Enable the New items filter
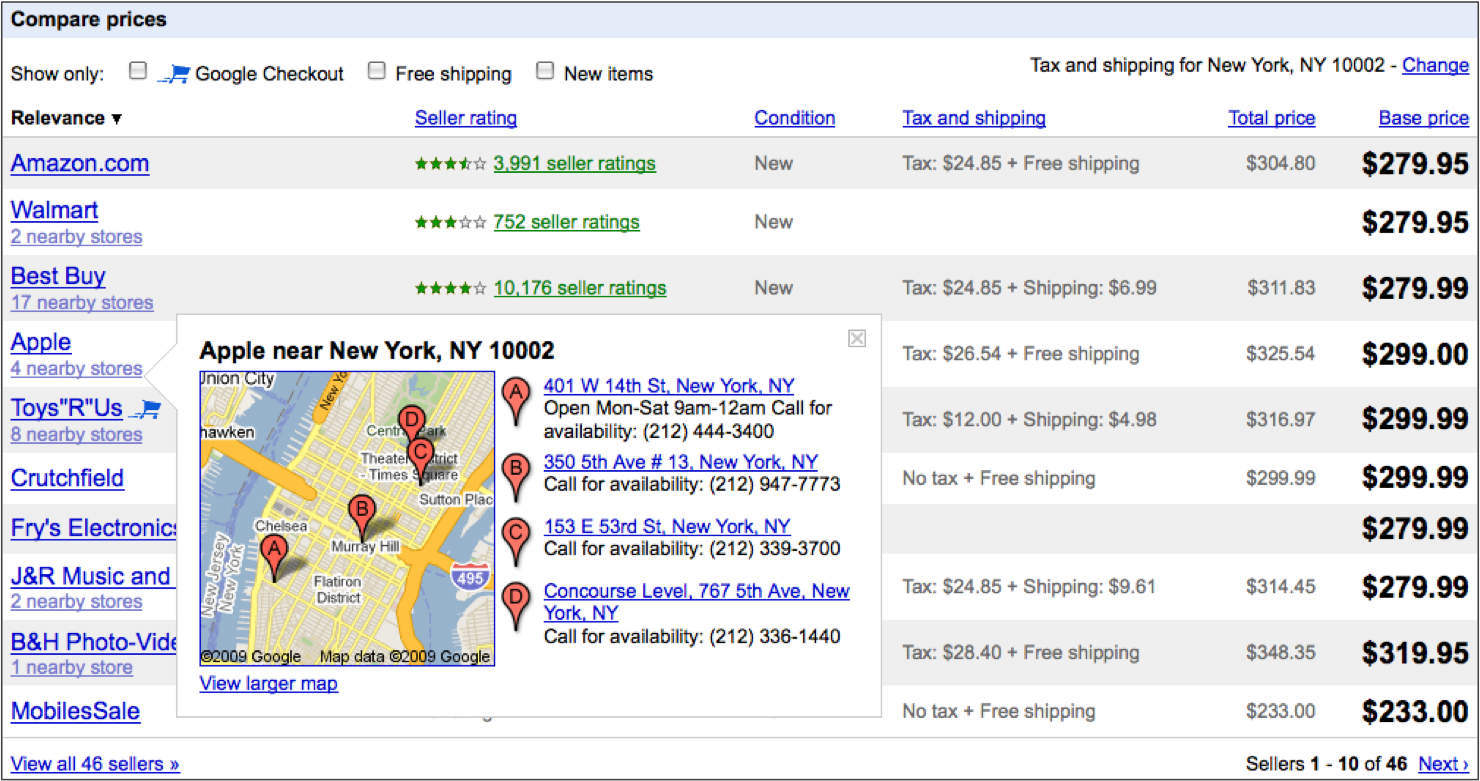1480x781 pixels. pos(545,70)
